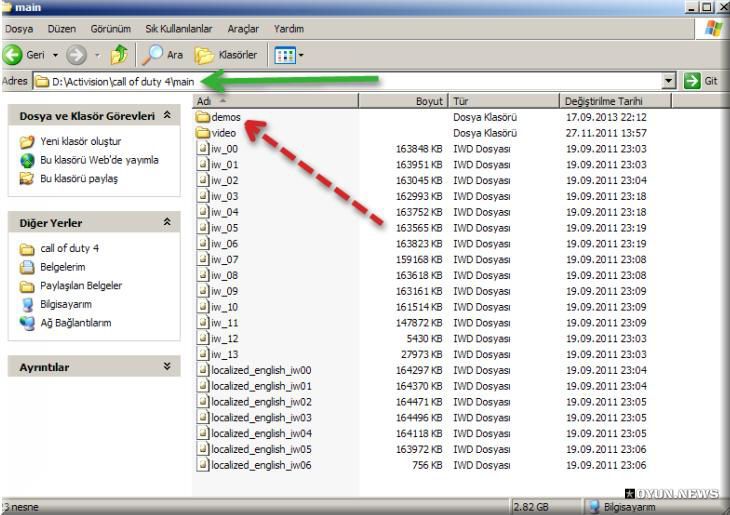The width and height of the screenshot is (730, 515).
Task: Open call of duty 4 link
Action: (69, 248)
